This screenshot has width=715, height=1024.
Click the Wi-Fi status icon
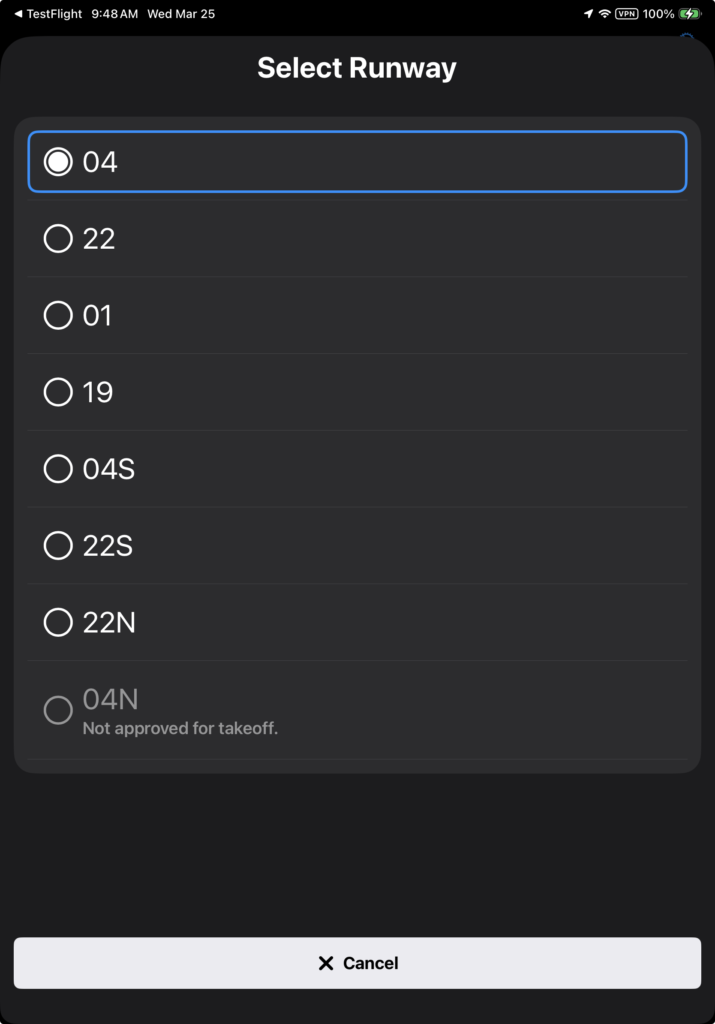[604, 14]
